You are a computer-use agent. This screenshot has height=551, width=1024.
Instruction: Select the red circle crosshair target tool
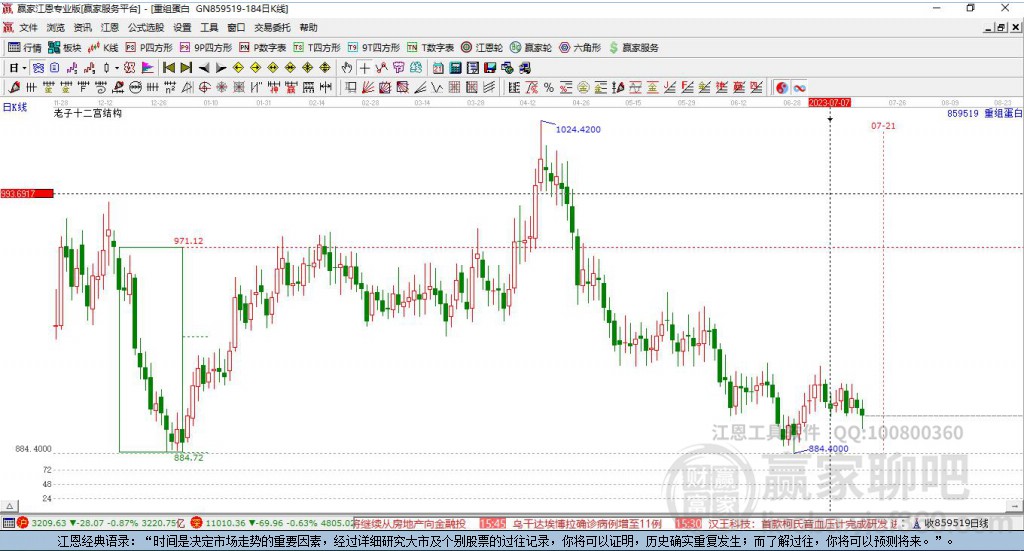tap(204, 87)
